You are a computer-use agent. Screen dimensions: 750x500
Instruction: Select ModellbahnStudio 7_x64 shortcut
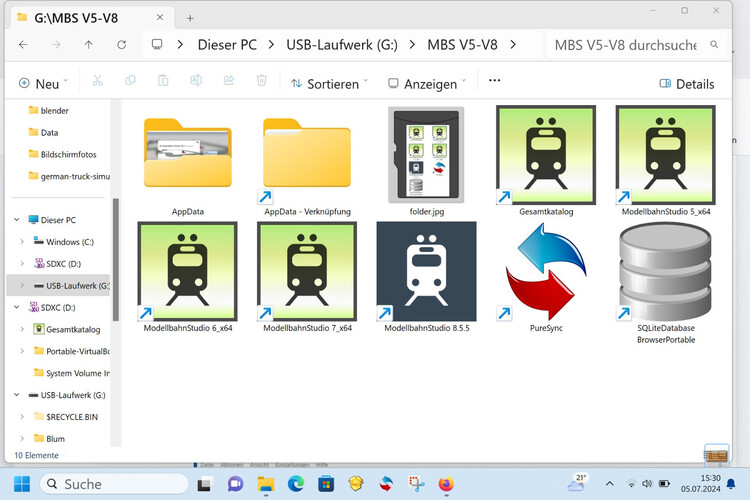click(307, 278)
